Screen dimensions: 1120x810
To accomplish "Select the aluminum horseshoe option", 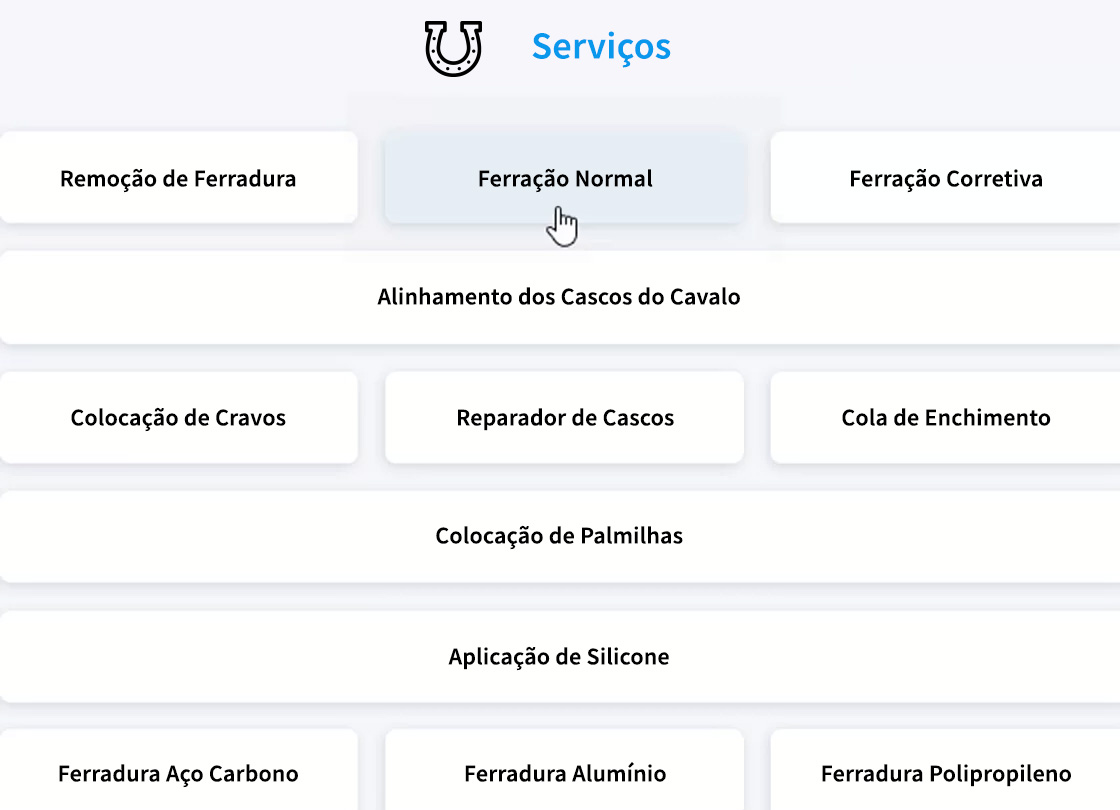I will 564,773.
